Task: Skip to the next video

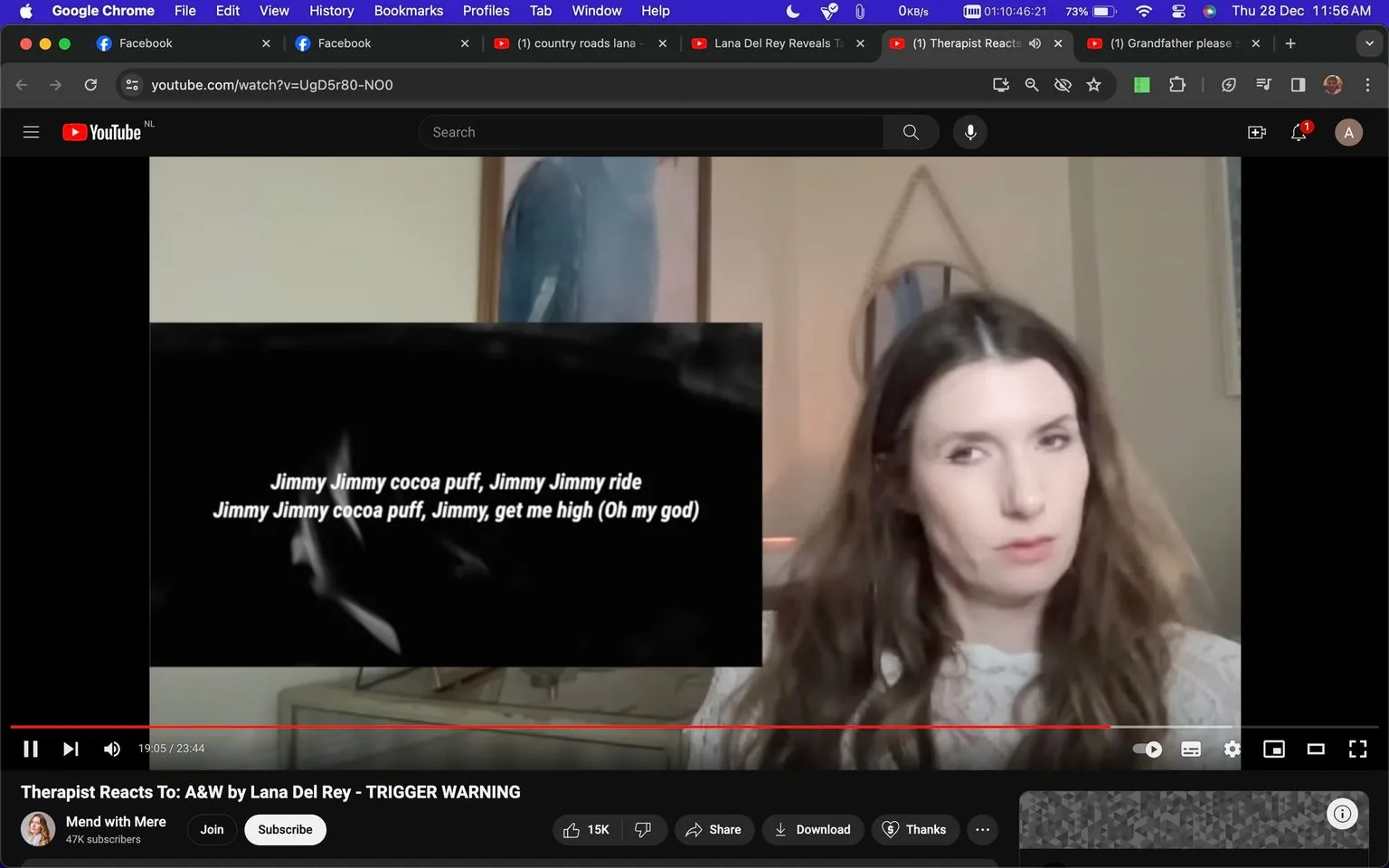Action: coord(71,748)
